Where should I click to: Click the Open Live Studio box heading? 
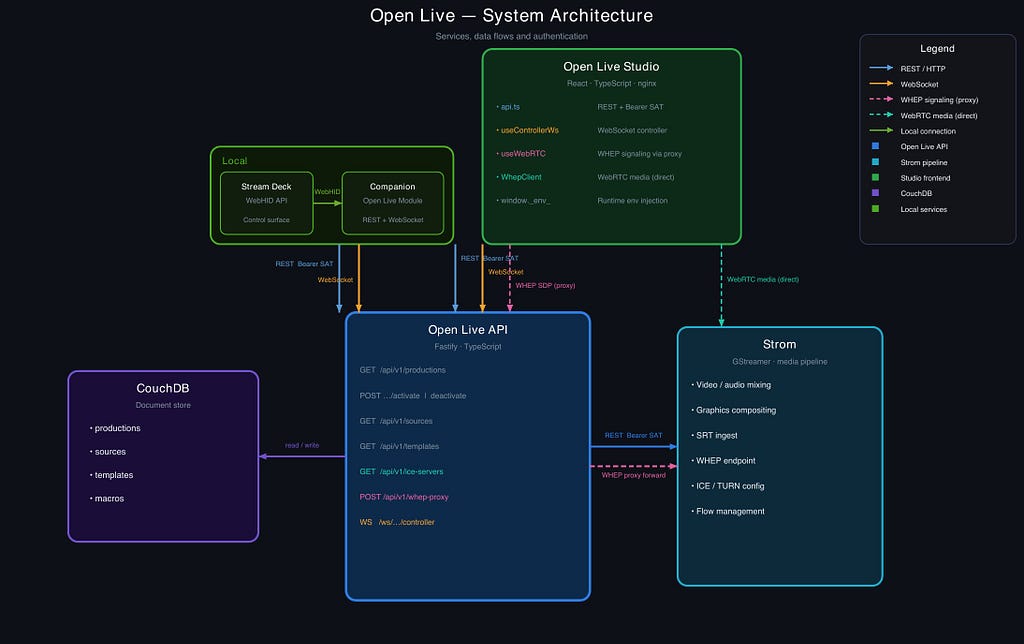click(611, 67)
